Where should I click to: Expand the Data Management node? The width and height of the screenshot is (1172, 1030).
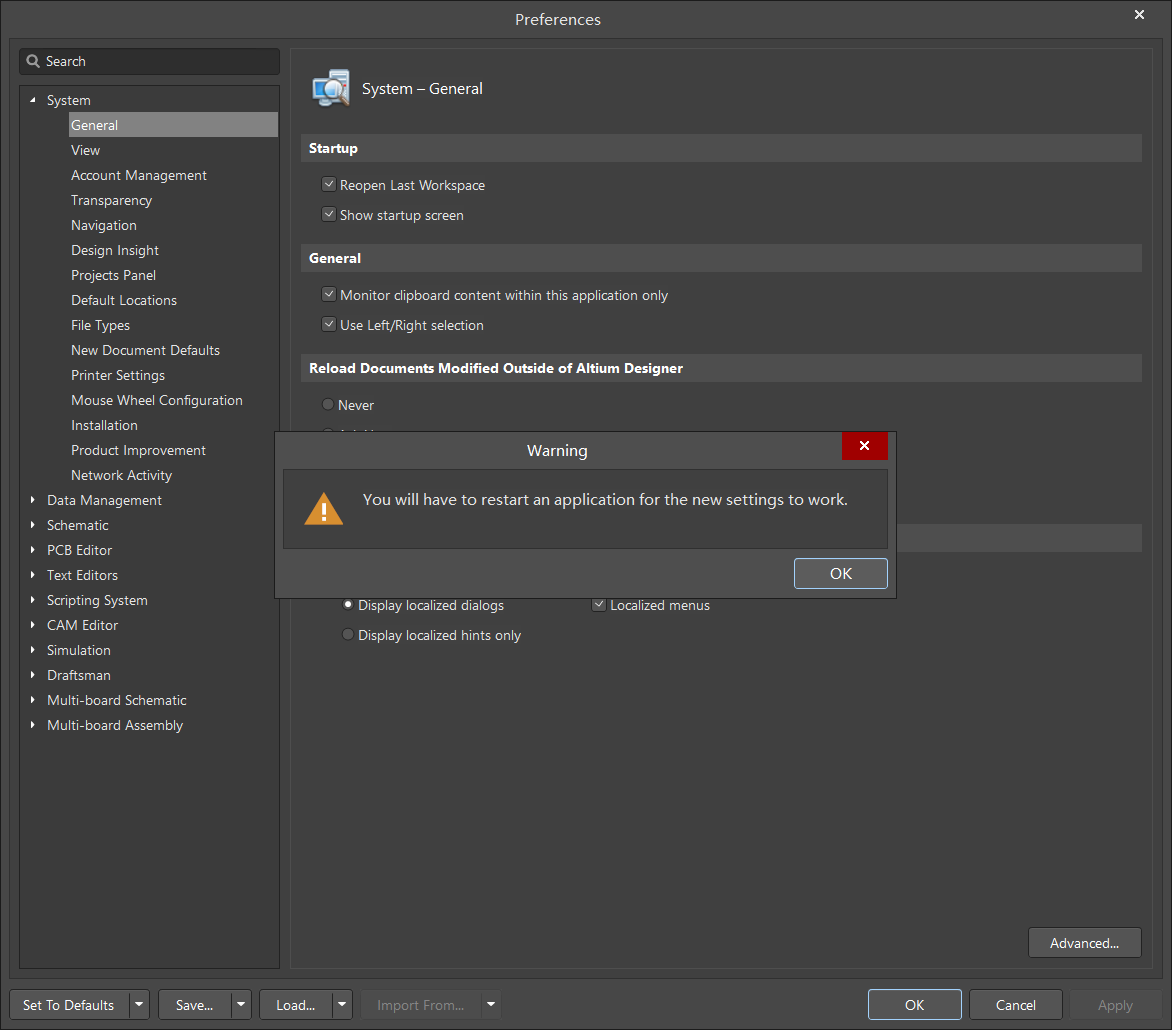click(33, 500)
